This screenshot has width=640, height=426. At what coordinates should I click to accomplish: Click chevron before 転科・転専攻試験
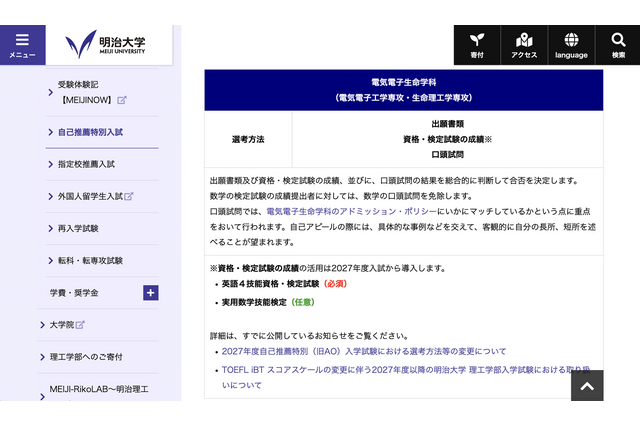tap(51, 261)
